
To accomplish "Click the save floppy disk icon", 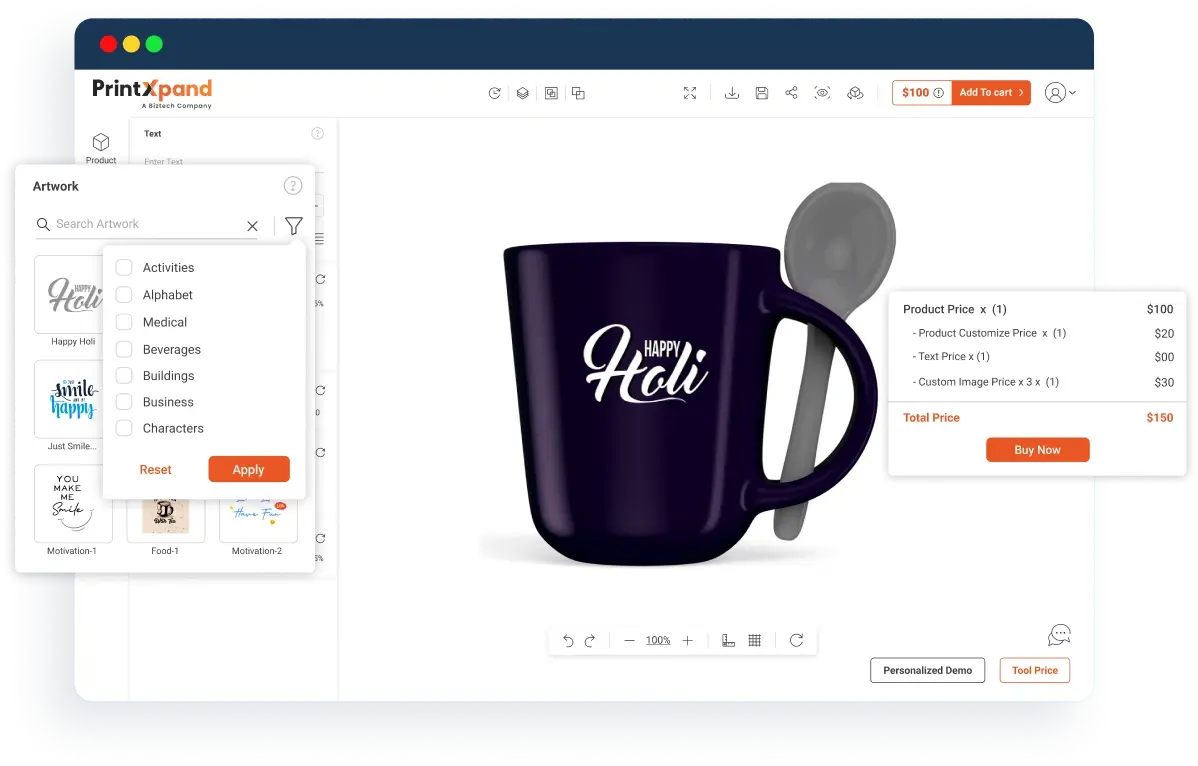I will 762,93.
